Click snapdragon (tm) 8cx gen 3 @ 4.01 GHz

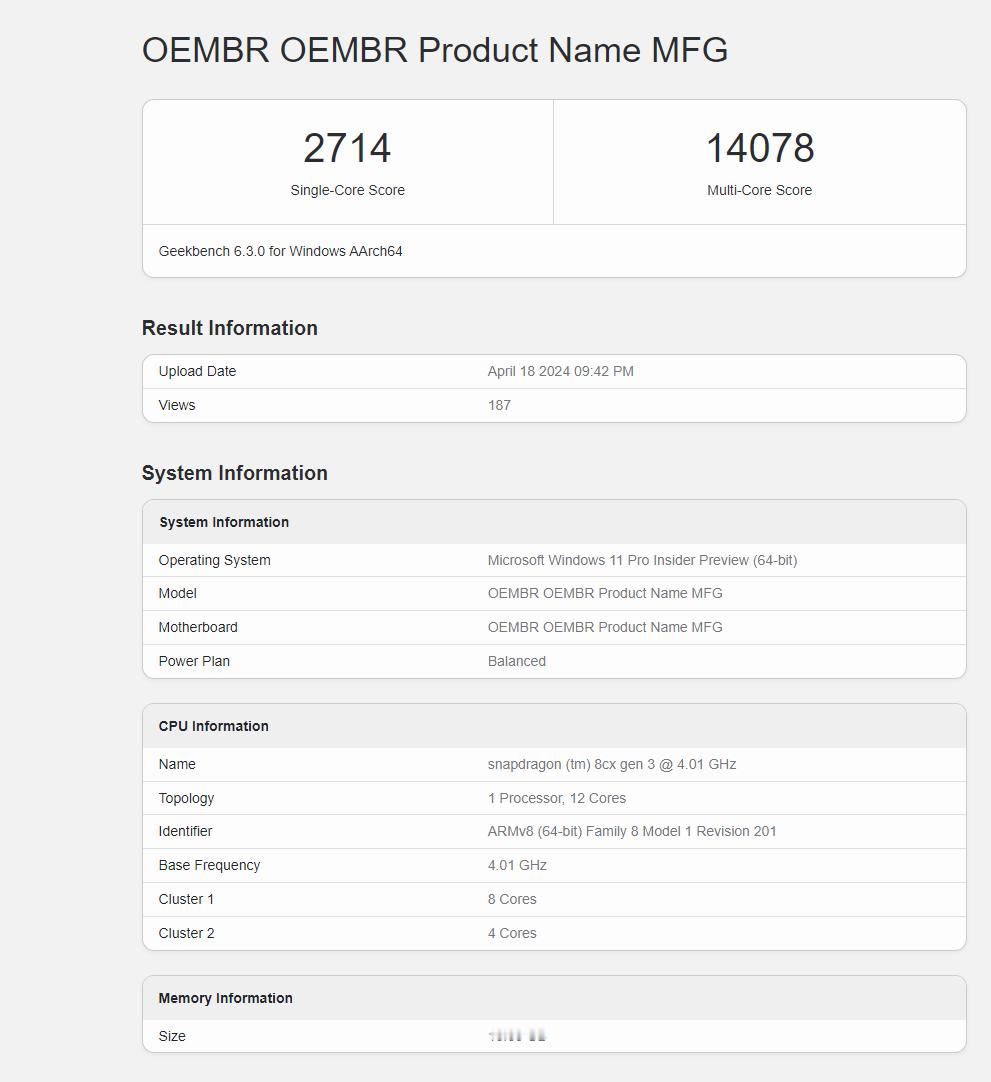[612, 764]
